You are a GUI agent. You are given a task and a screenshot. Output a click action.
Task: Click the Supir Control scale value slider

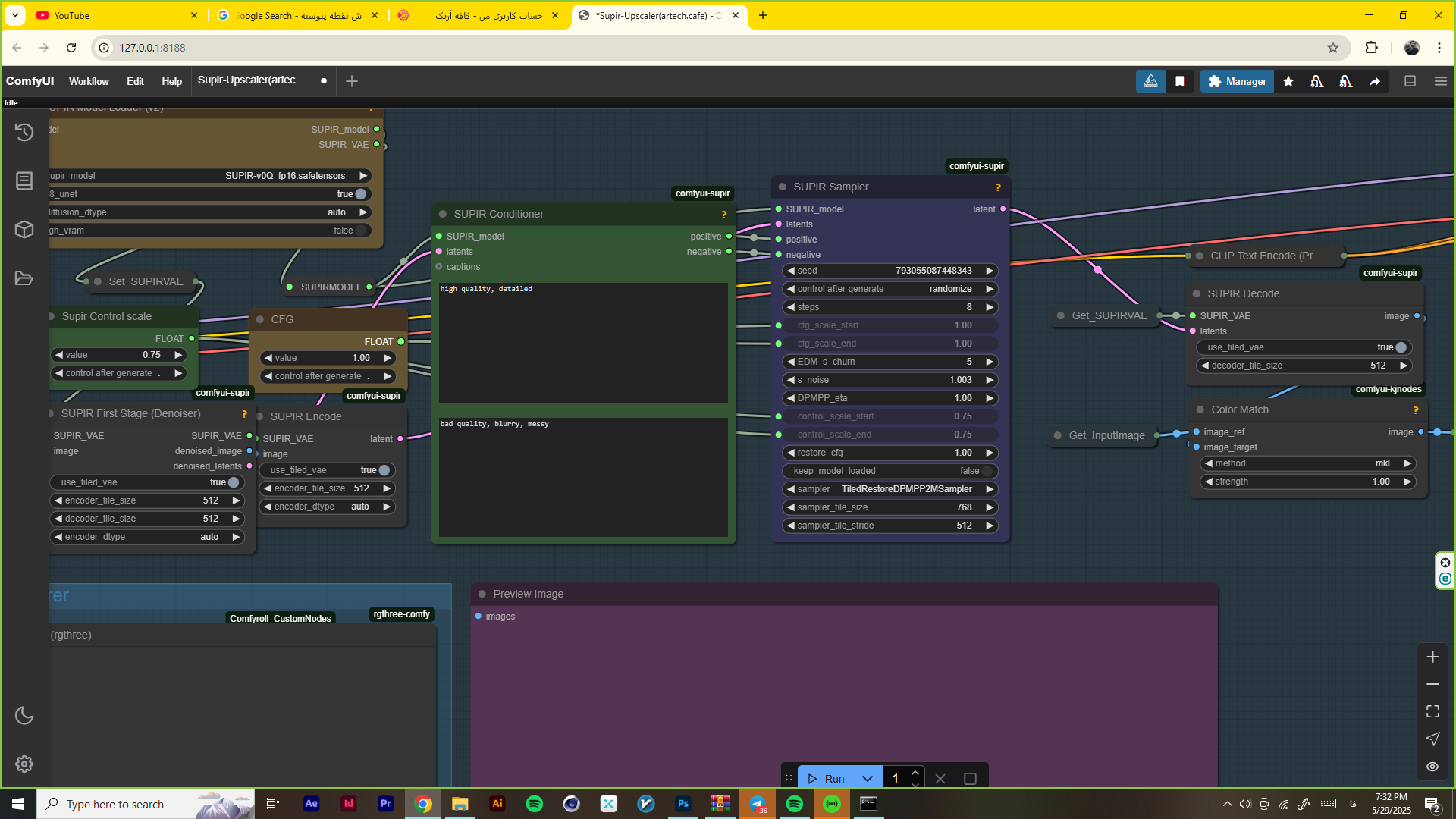(x=118, y=355)
